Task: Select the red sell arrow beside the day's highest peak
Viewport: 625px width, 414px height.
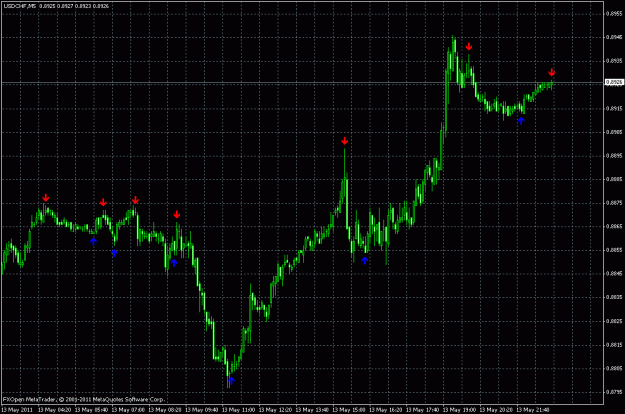Action: pyautogui.click(x=469, y=47)
